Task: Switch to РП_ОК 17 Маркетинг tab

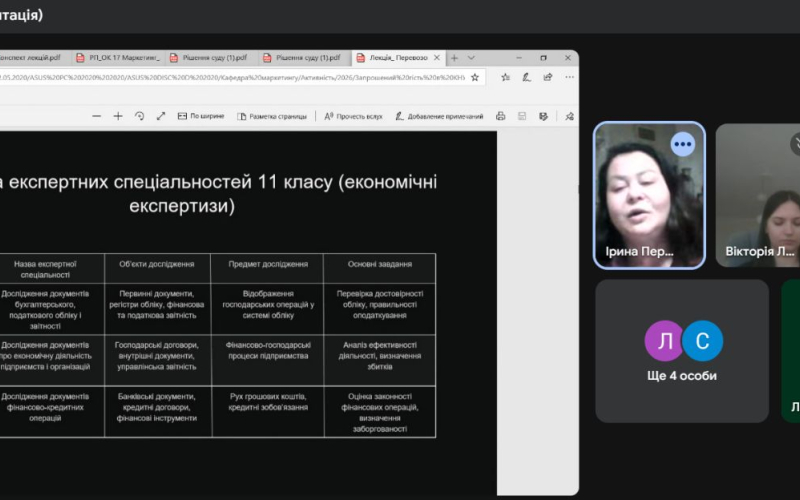Action: click(x=118, y=58)
